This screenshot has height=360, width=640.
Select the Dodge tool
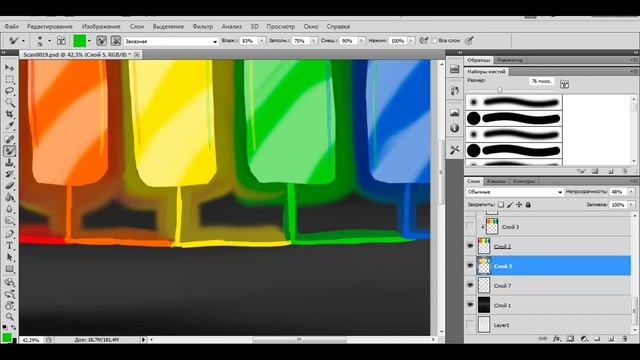coord(9,221)
